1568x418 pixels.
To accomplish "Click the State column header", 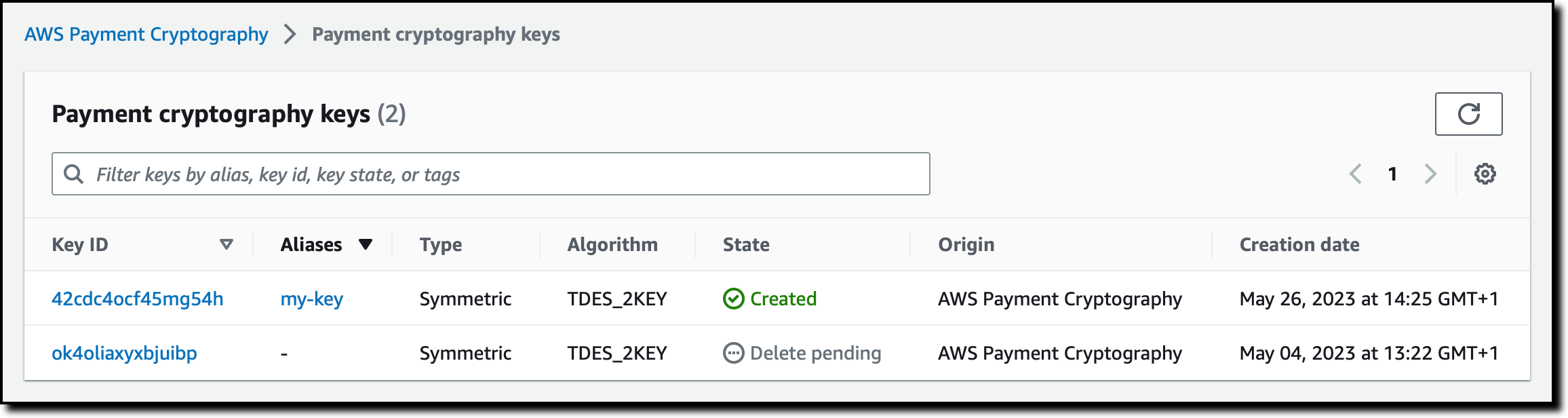I will click(746, 244).
